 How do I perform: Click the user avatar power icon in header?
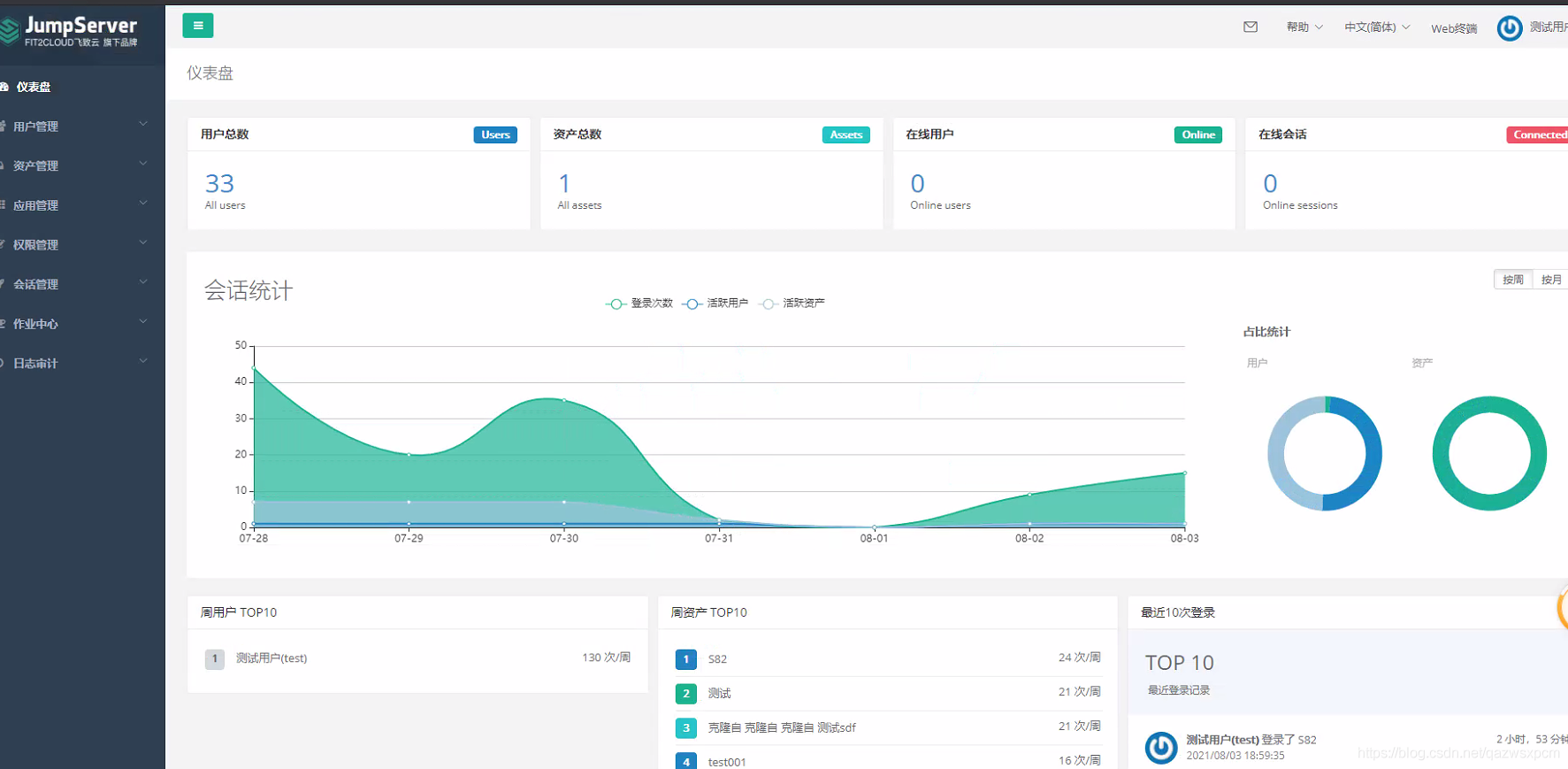tap(1510, 28)
